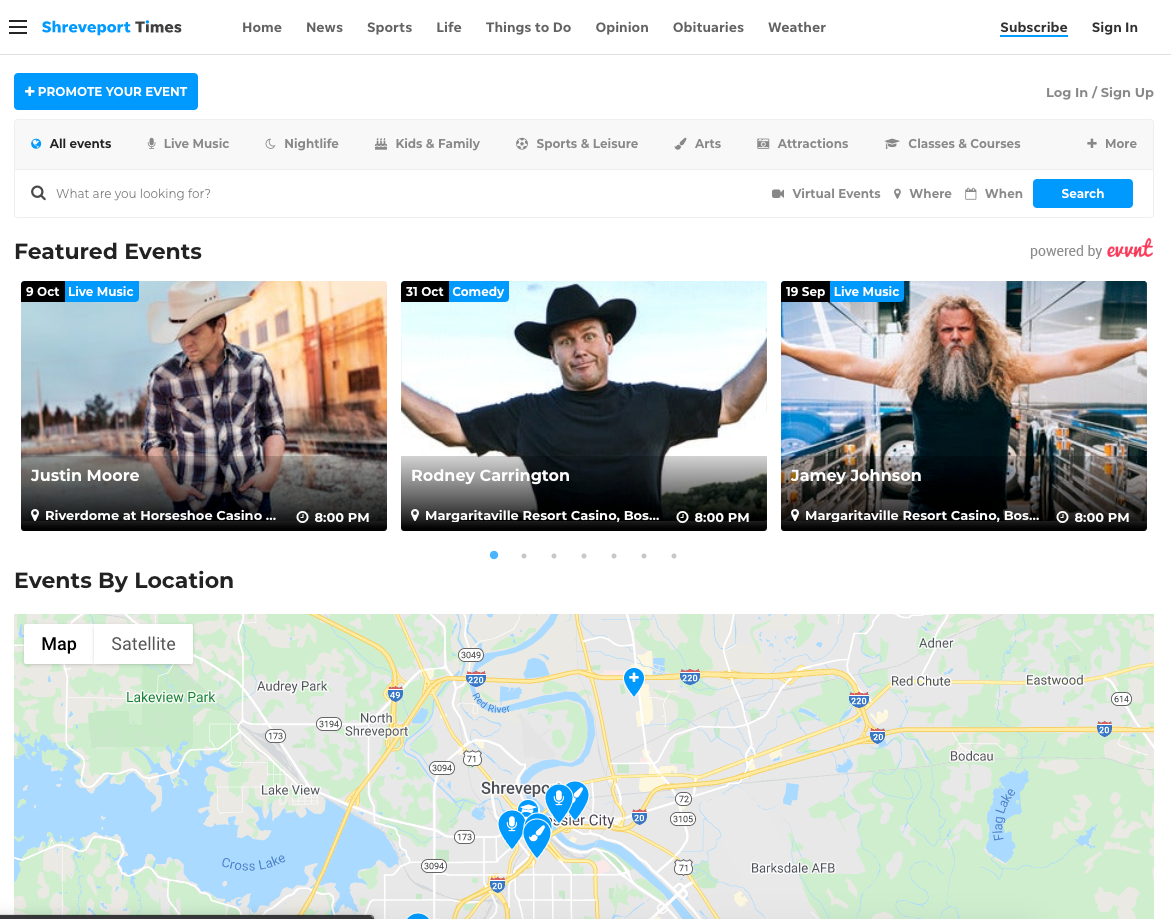Open Obituaries page
The width and height of the screenshot is (1171, 919).
708,27
